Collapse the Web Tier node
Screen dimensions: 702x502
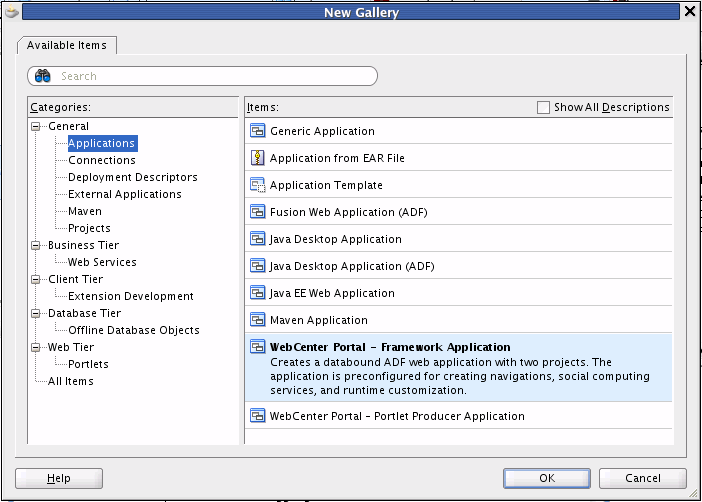(x=35, y=348)
